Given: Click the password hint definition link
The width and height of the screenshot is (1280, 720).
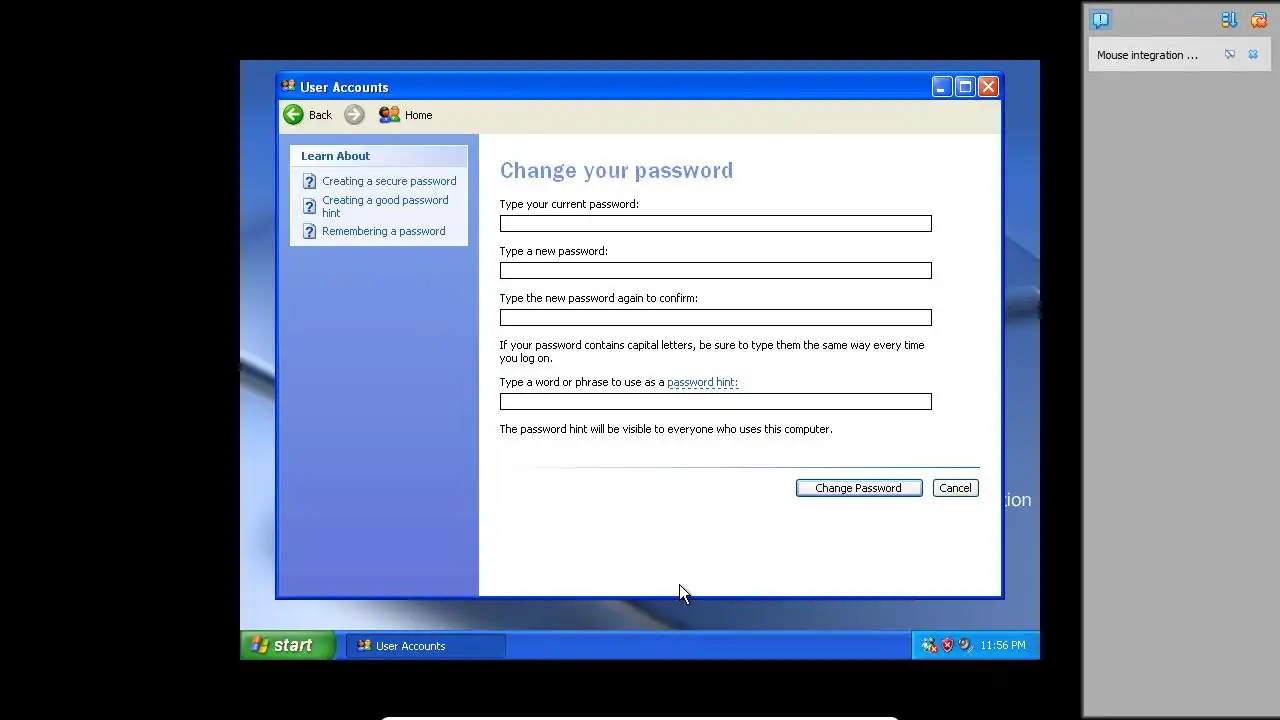Looking at the screenshot, I should pos(702,382).
